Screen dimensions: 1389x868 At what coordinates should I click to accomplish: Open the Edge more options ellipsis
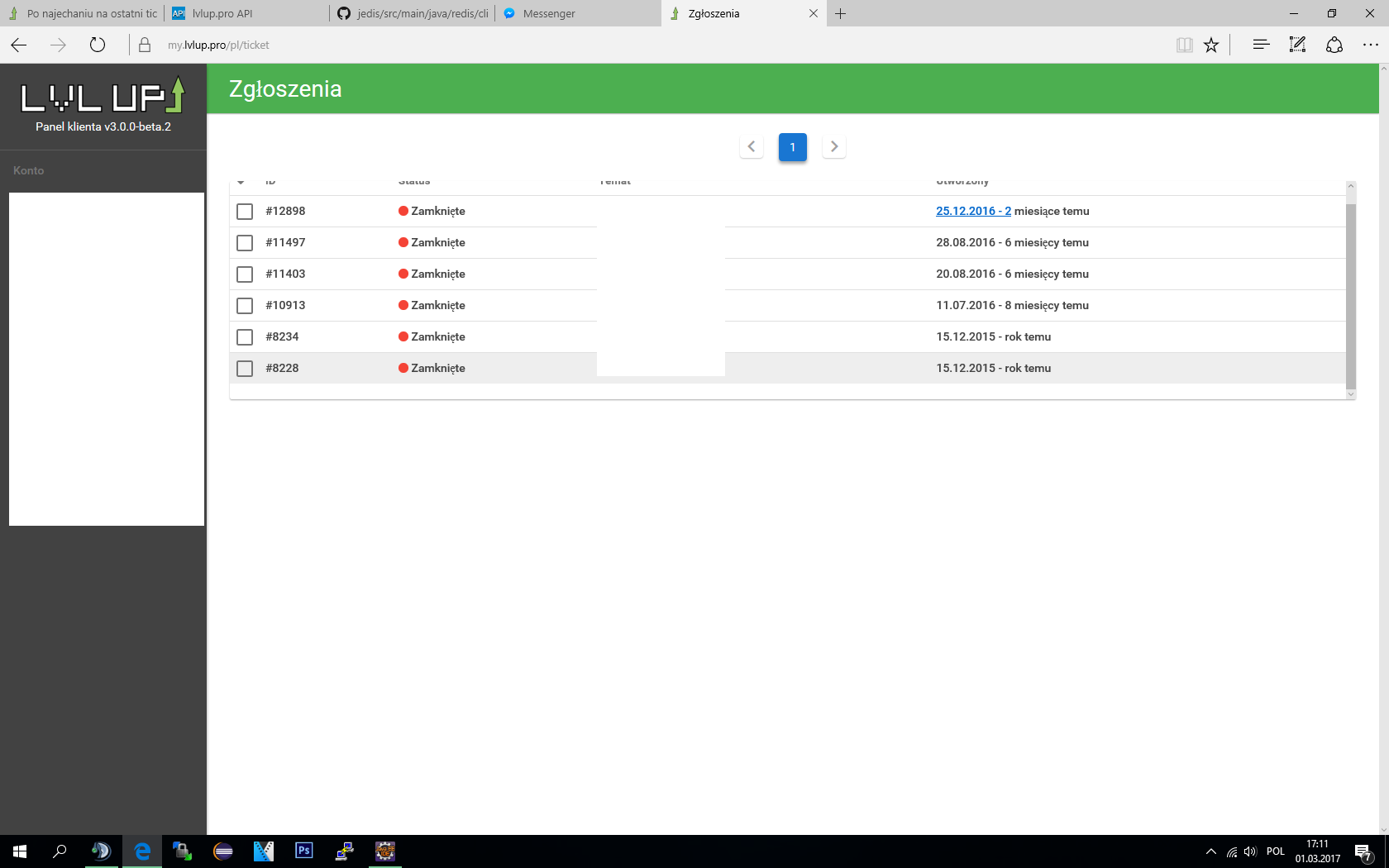pos(1370,45)
